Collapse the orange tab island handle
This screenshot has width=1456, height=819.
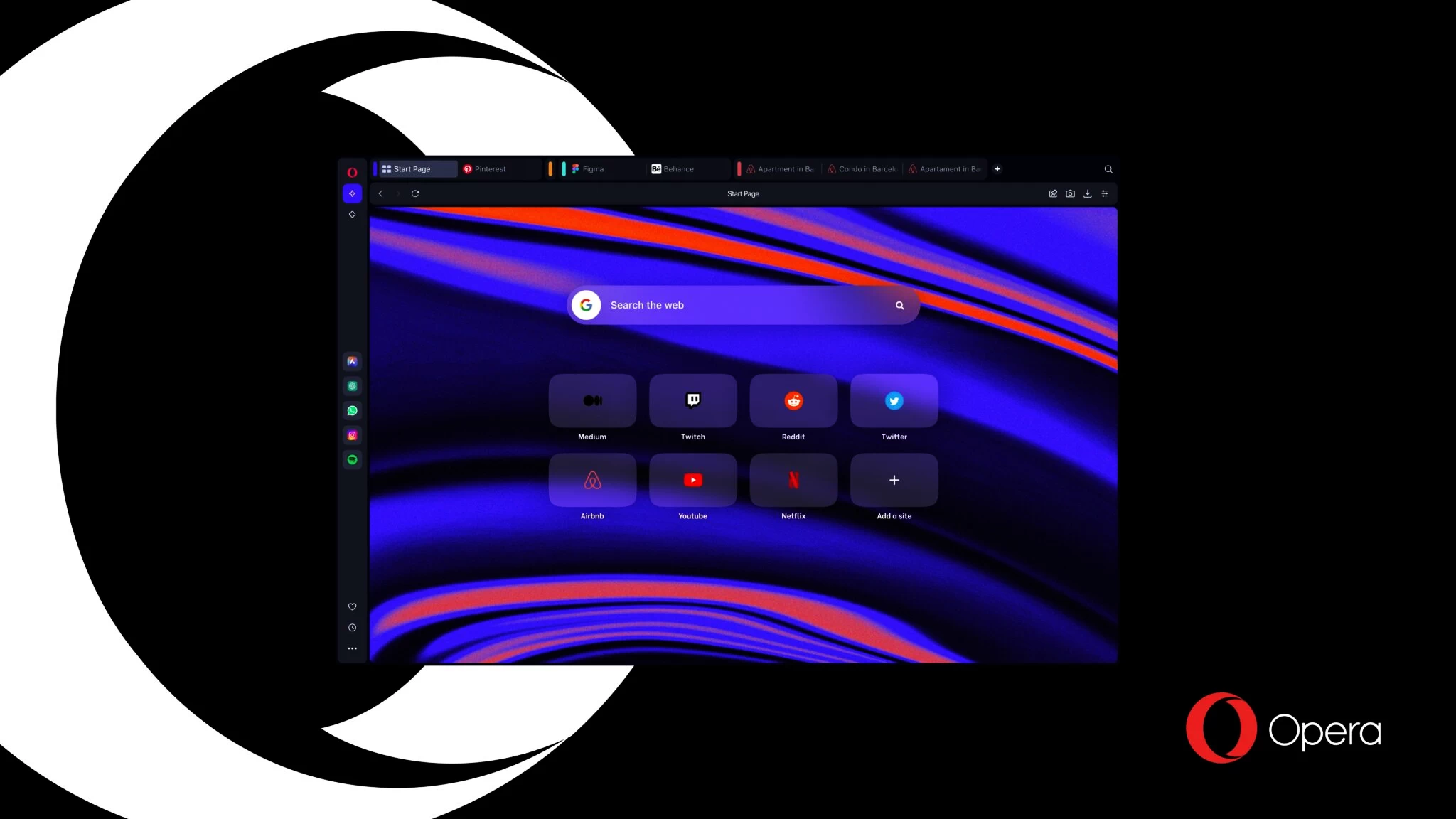pos(550,169)
